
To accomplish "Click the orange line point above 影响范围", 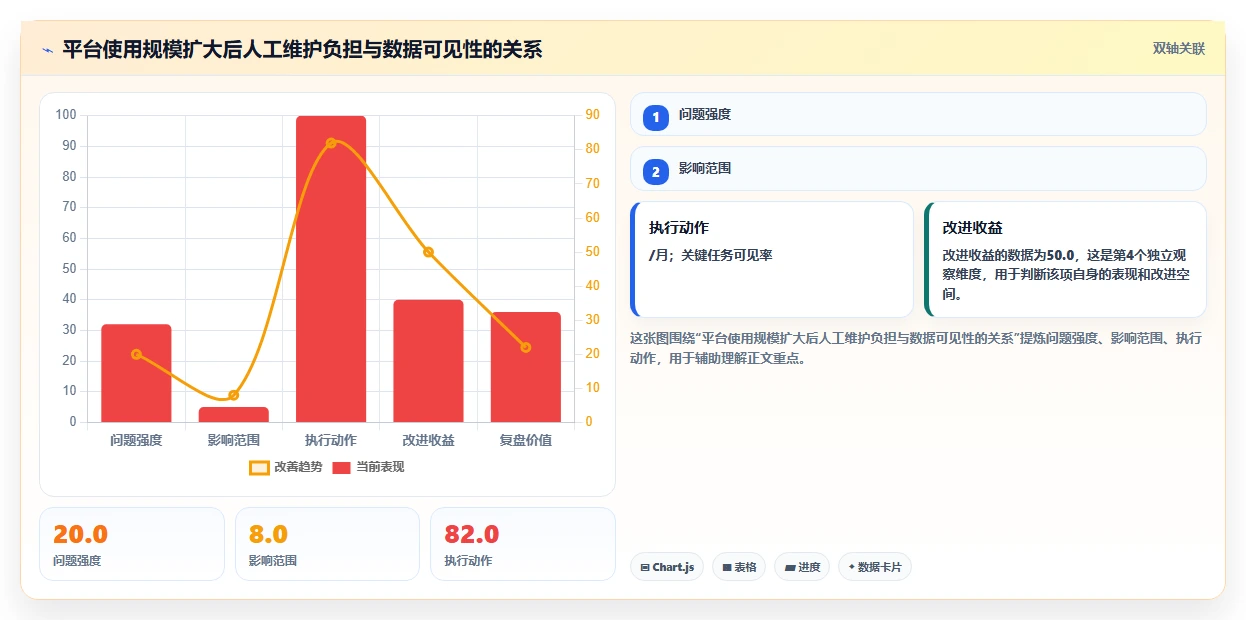I will point(234,395).
